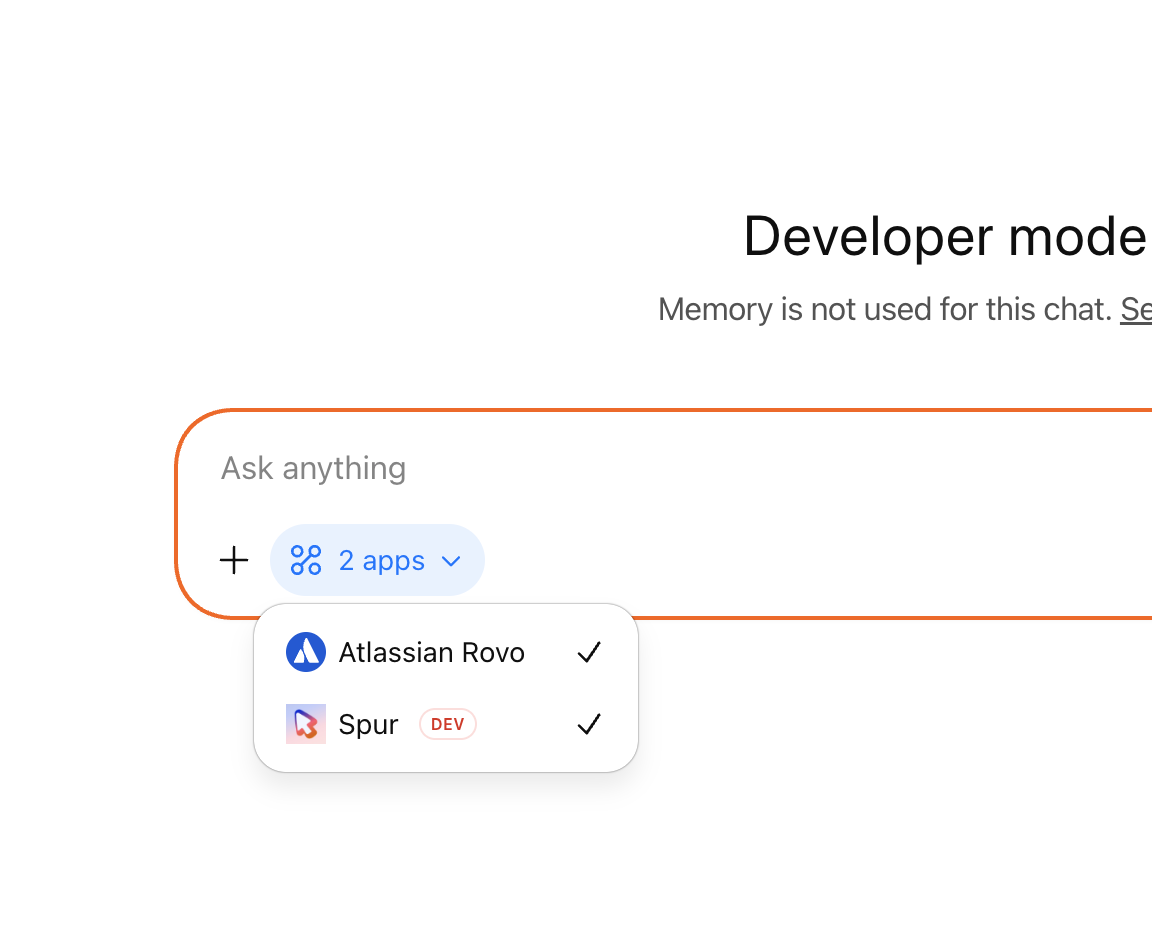Image resolution: width=1152 pixels, height=952 pixels.
Task: Click the blue connectors icon inside the apps pill
Action: (306, 560)
